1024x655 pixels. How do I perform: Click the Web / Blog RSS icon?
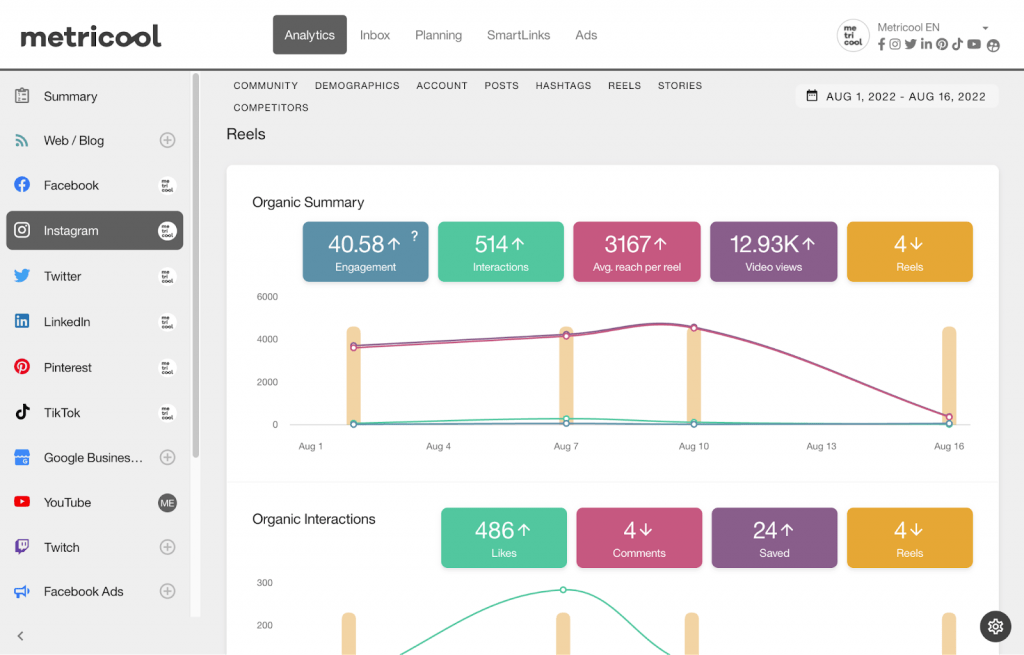pos(22,140)
